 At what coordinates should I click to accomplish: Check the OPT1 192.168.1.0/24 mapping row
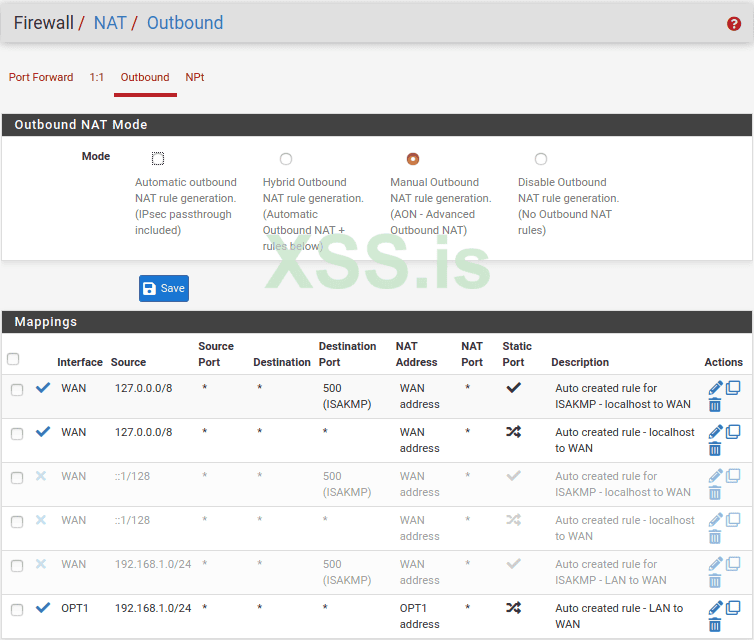[17, 610]
